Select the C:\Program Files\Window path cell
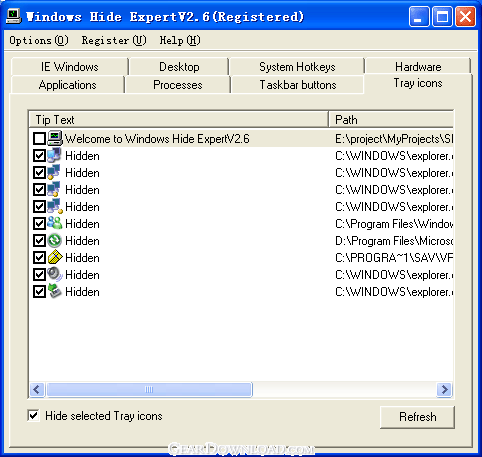 point(394,224)
